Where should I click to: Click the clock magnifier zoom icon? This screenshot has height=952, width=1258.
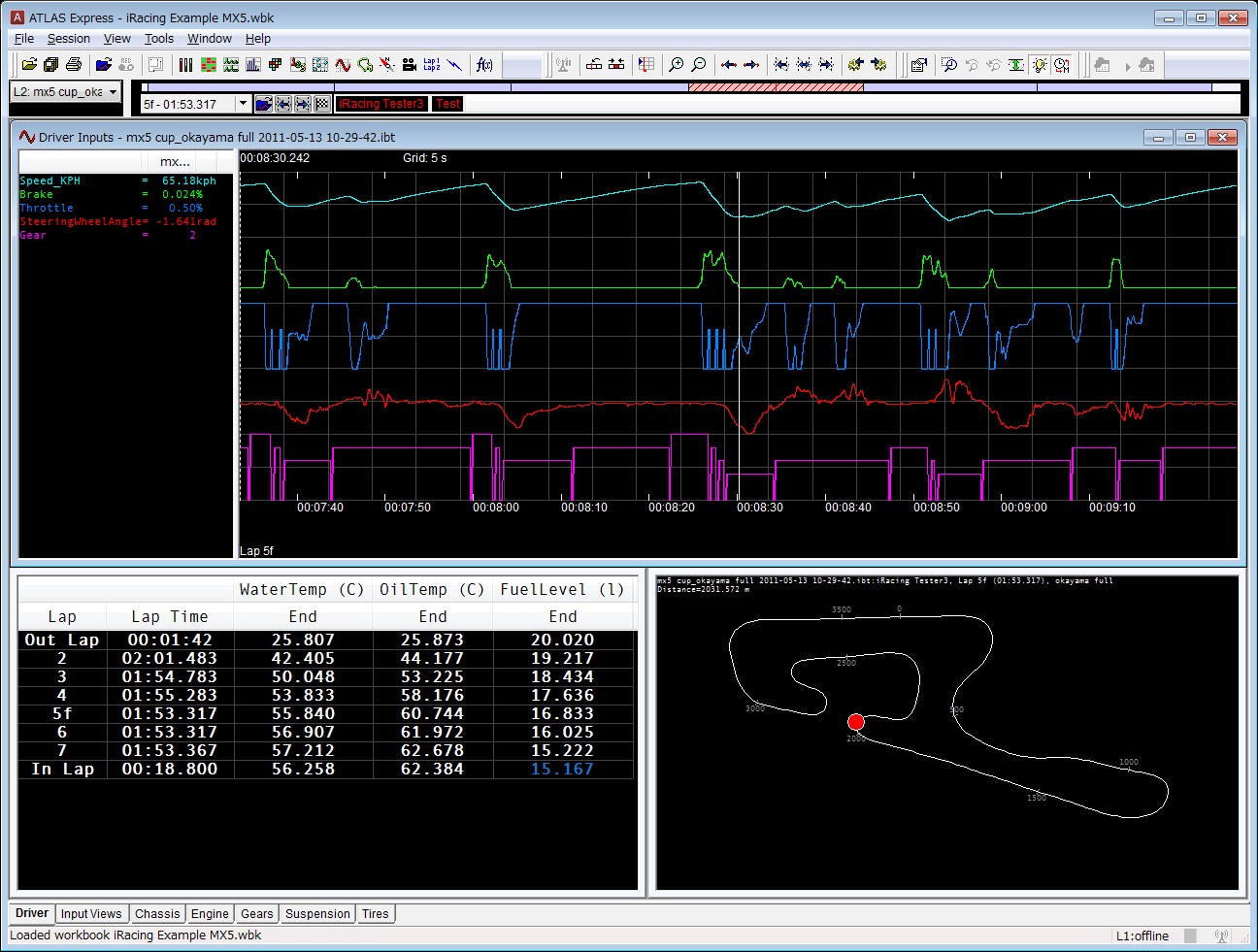click(949, 65)
